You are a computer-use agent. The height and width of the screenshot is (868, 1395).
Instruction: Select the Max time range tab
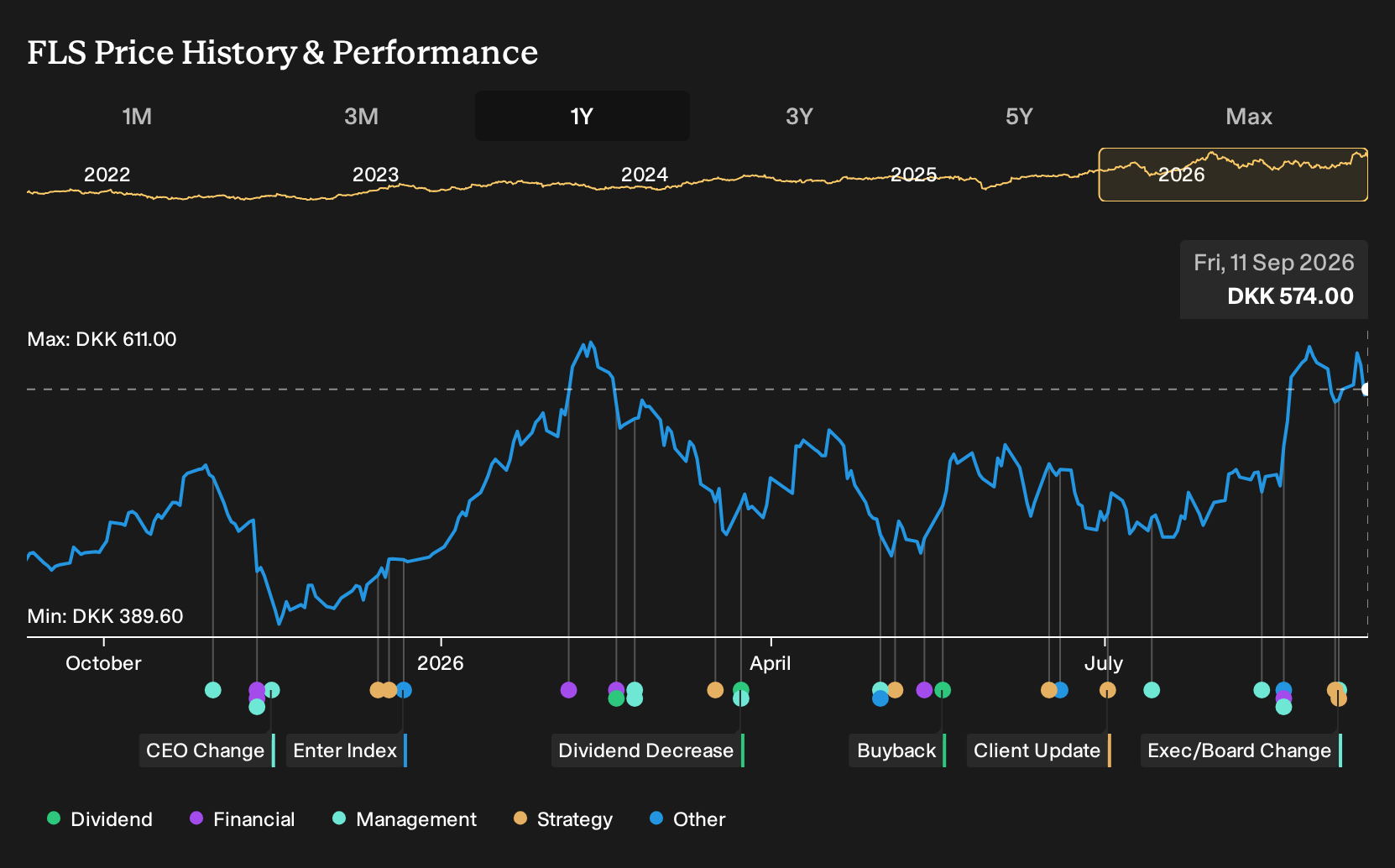(x=1249, y=116)
